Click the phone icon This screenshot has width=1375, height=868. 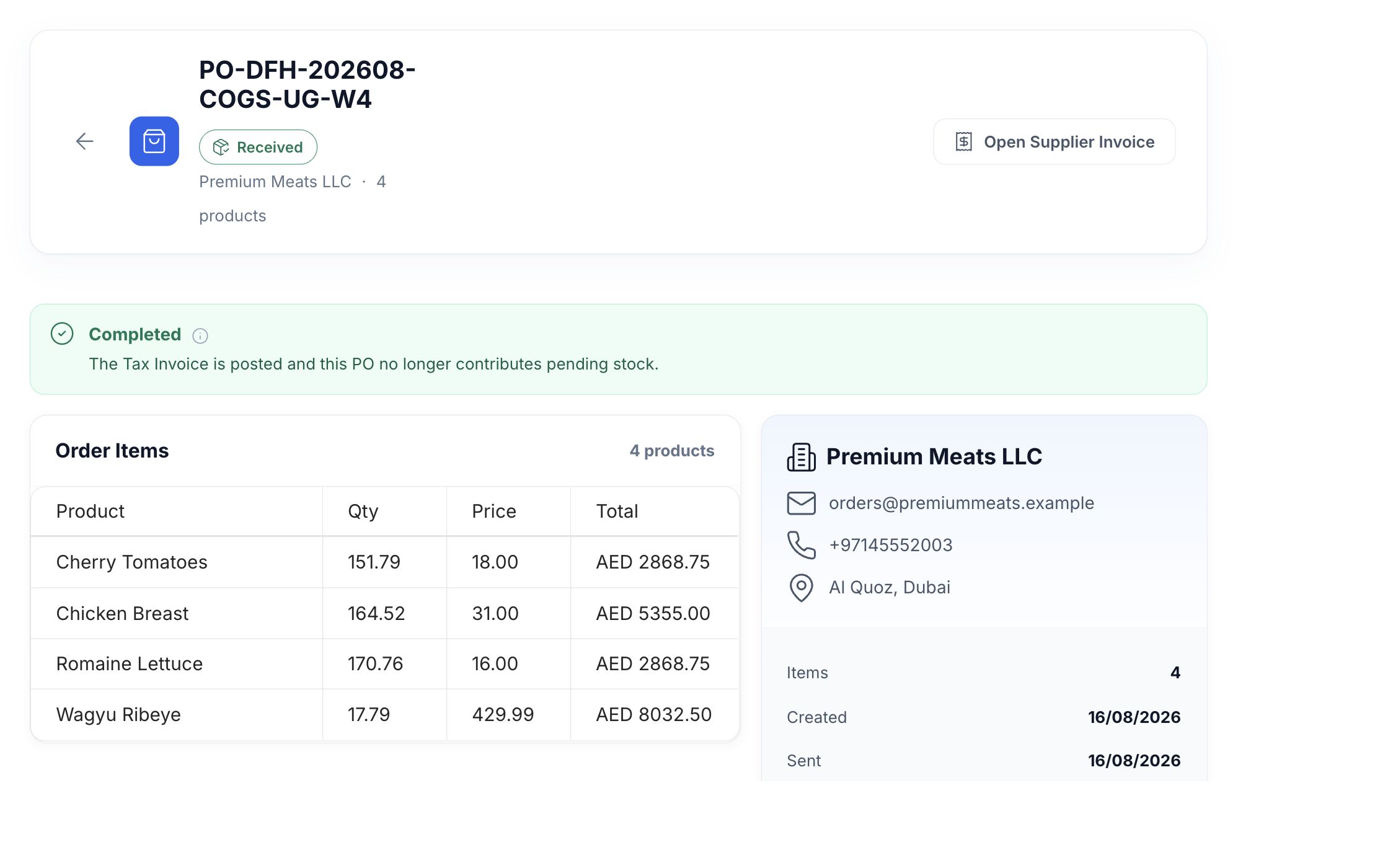[802, 545]
